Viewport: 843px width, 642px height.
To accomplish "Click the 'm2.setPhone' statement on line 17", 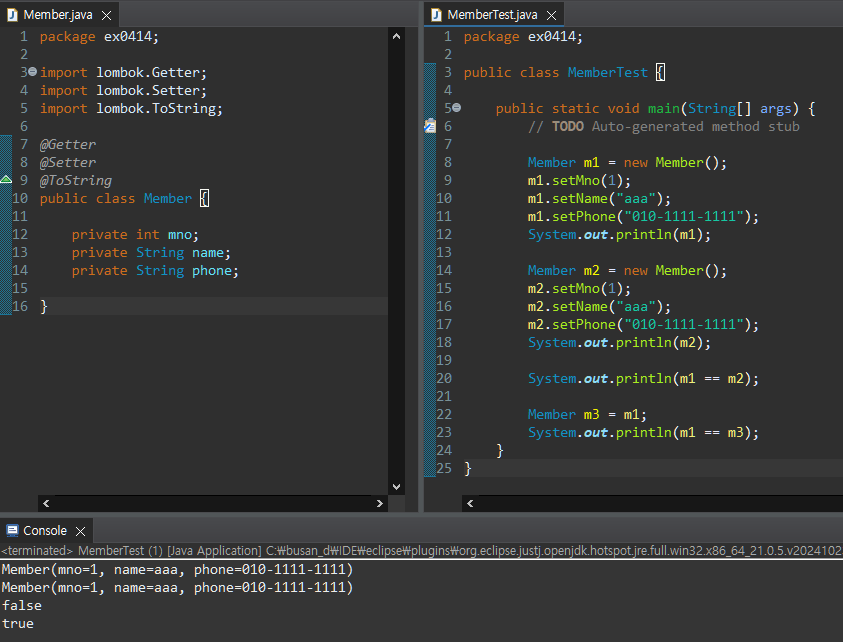I will coord(643,325).
